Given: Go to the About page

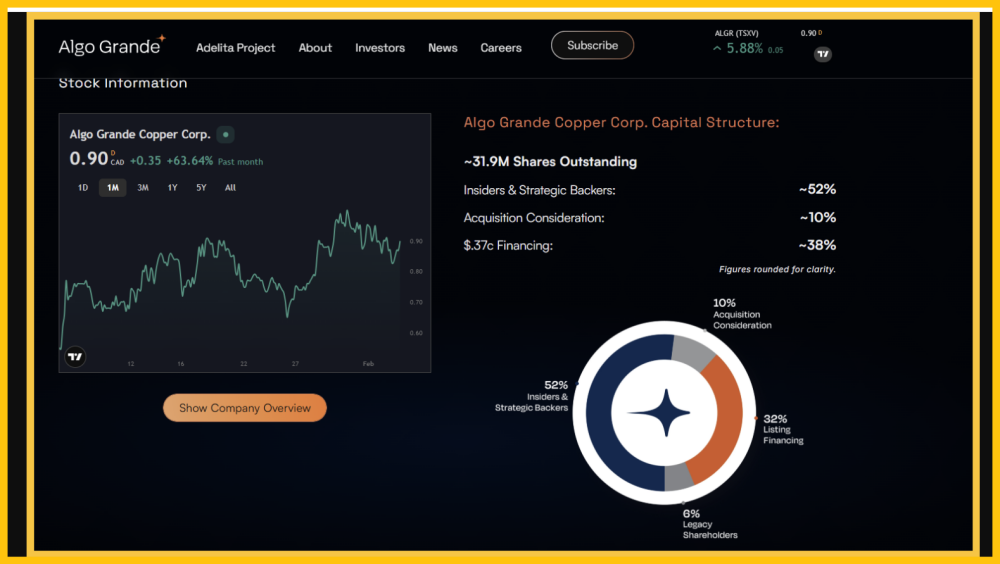Looking at the screenshot, I should (x=315, y=48).
